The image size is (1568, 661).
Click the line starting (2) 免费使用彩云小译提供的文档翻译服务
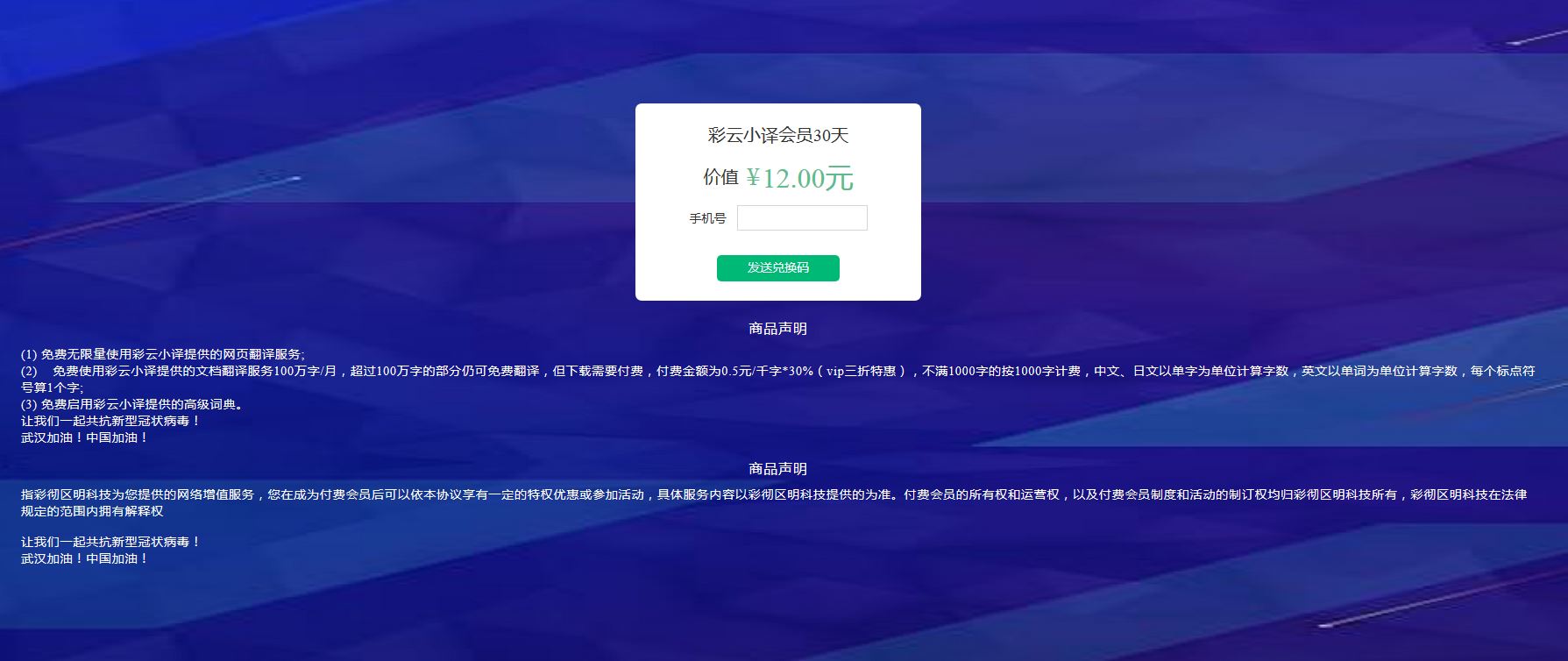point(778,379)
